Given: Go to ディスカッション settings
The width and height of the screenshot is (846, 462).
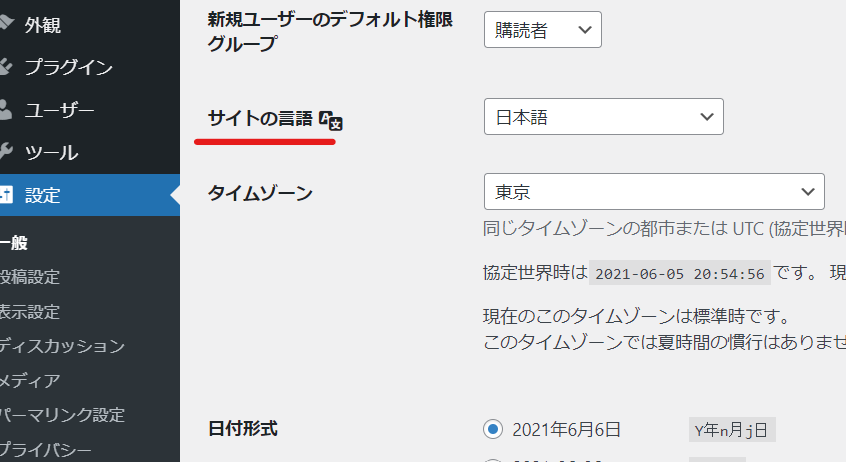Looking at the screenshot, I should coord(62,346).
